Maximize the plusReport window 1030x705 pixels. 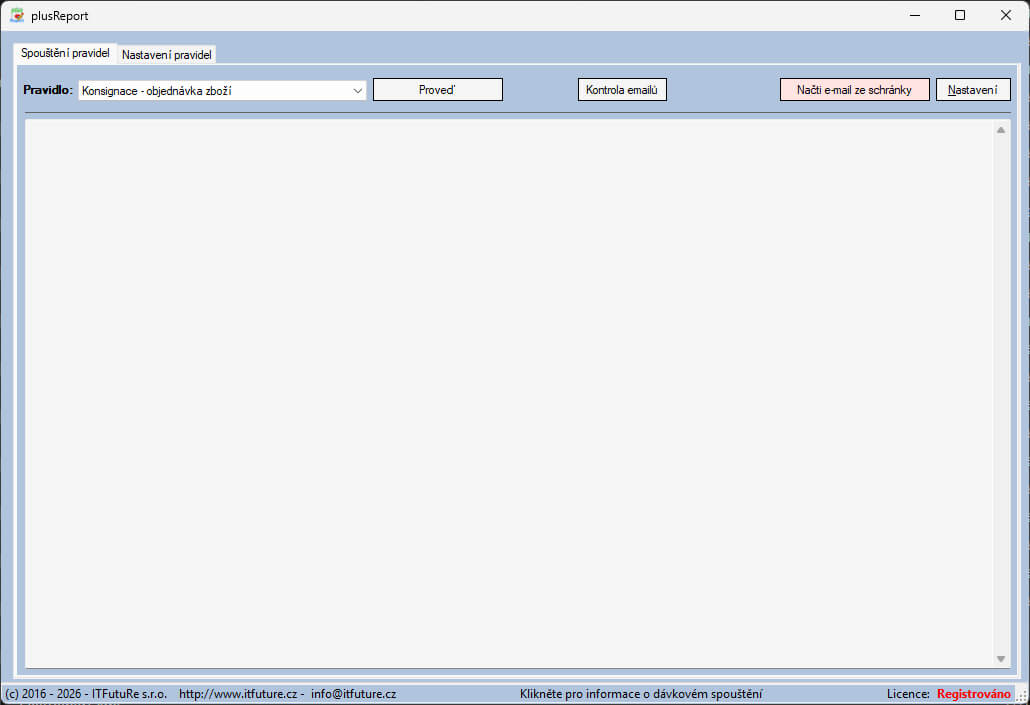(960, 15)
